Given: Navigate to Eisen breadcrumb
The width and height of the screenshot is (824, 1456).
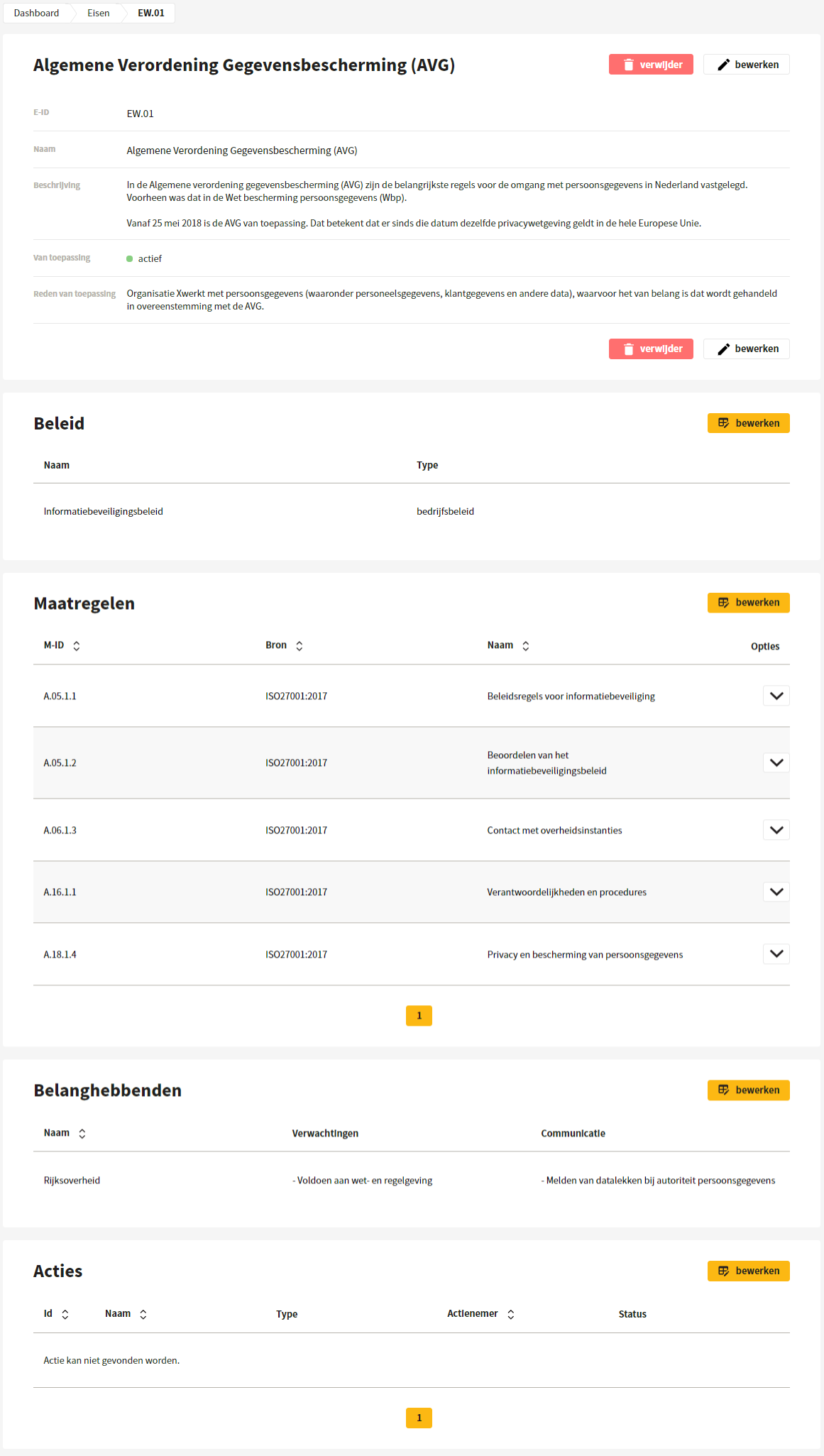Looking at the screenshot, I should [x=99, y=13].
